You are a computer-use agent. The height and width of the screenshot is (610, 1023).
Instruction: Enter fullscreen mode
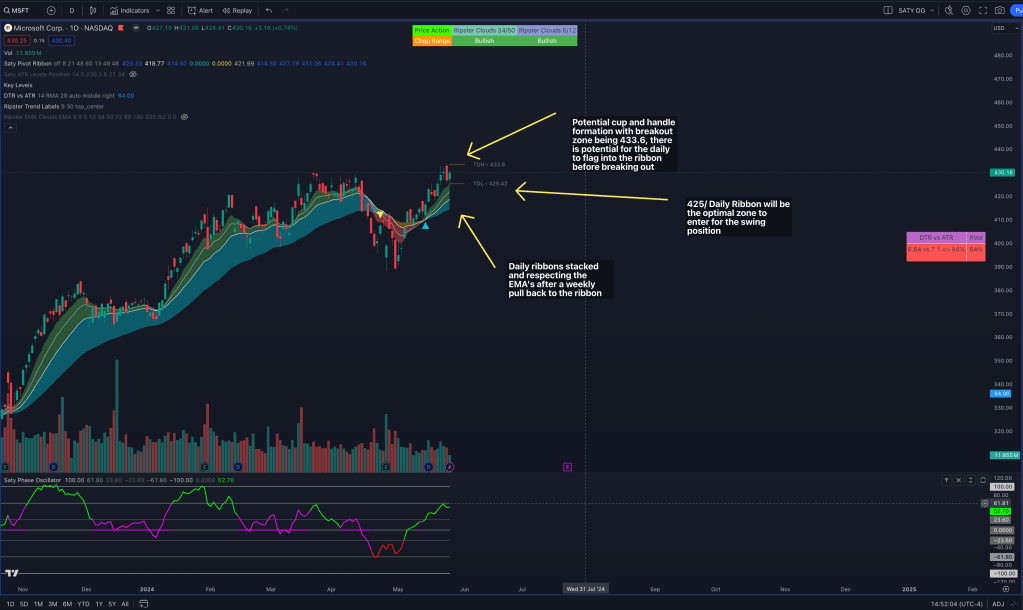tap(982, 10)
